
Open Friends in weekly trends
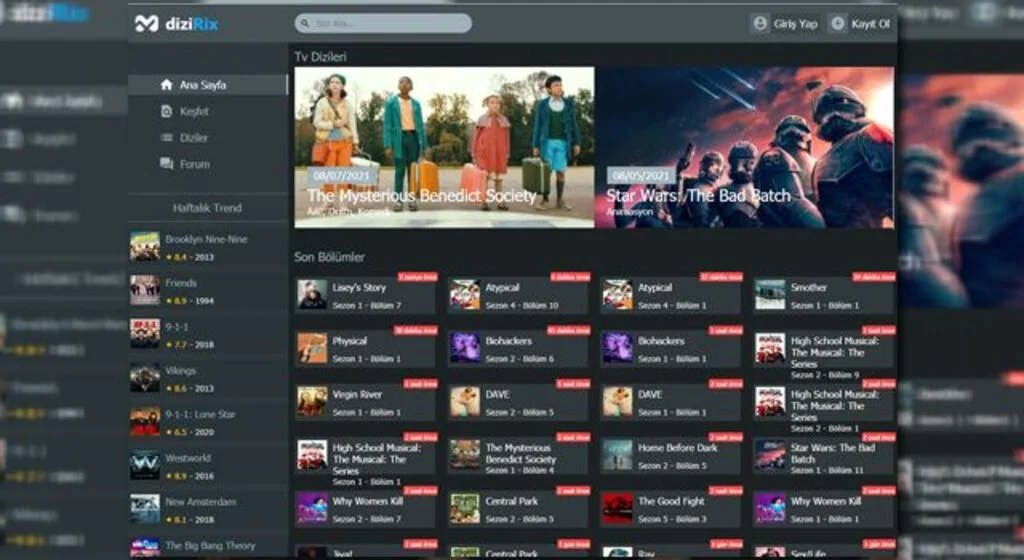pos(208,291)
